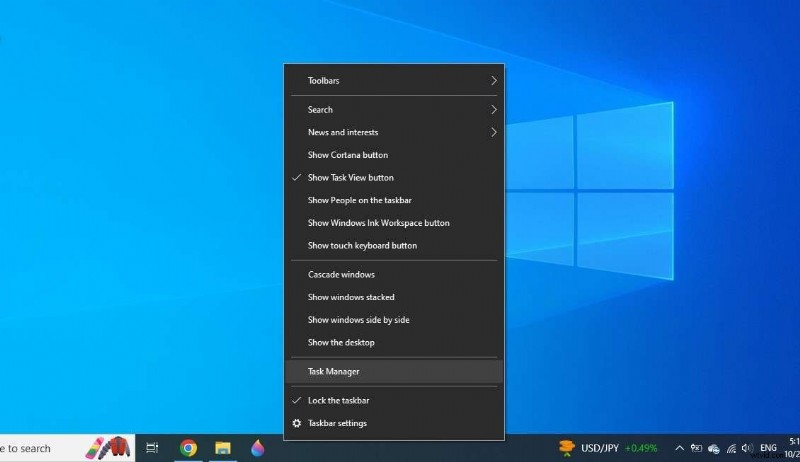Launch the water drop app in taskbar
This screenshot has width=800, height=462.
258,448
